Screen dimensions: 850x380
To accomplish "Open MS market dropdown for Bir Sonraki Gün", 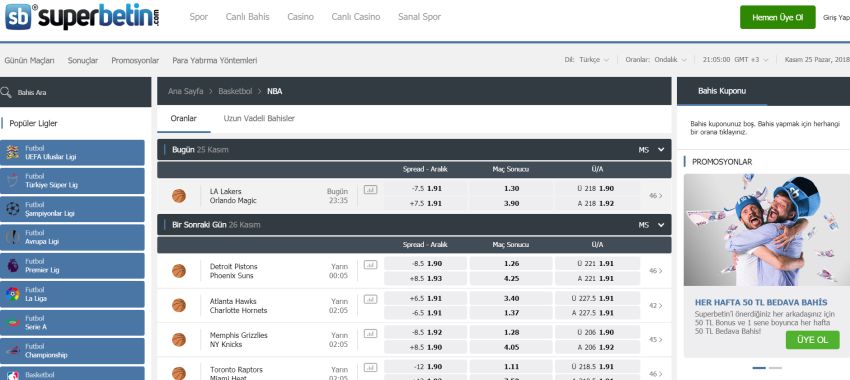I will [652, 224].
